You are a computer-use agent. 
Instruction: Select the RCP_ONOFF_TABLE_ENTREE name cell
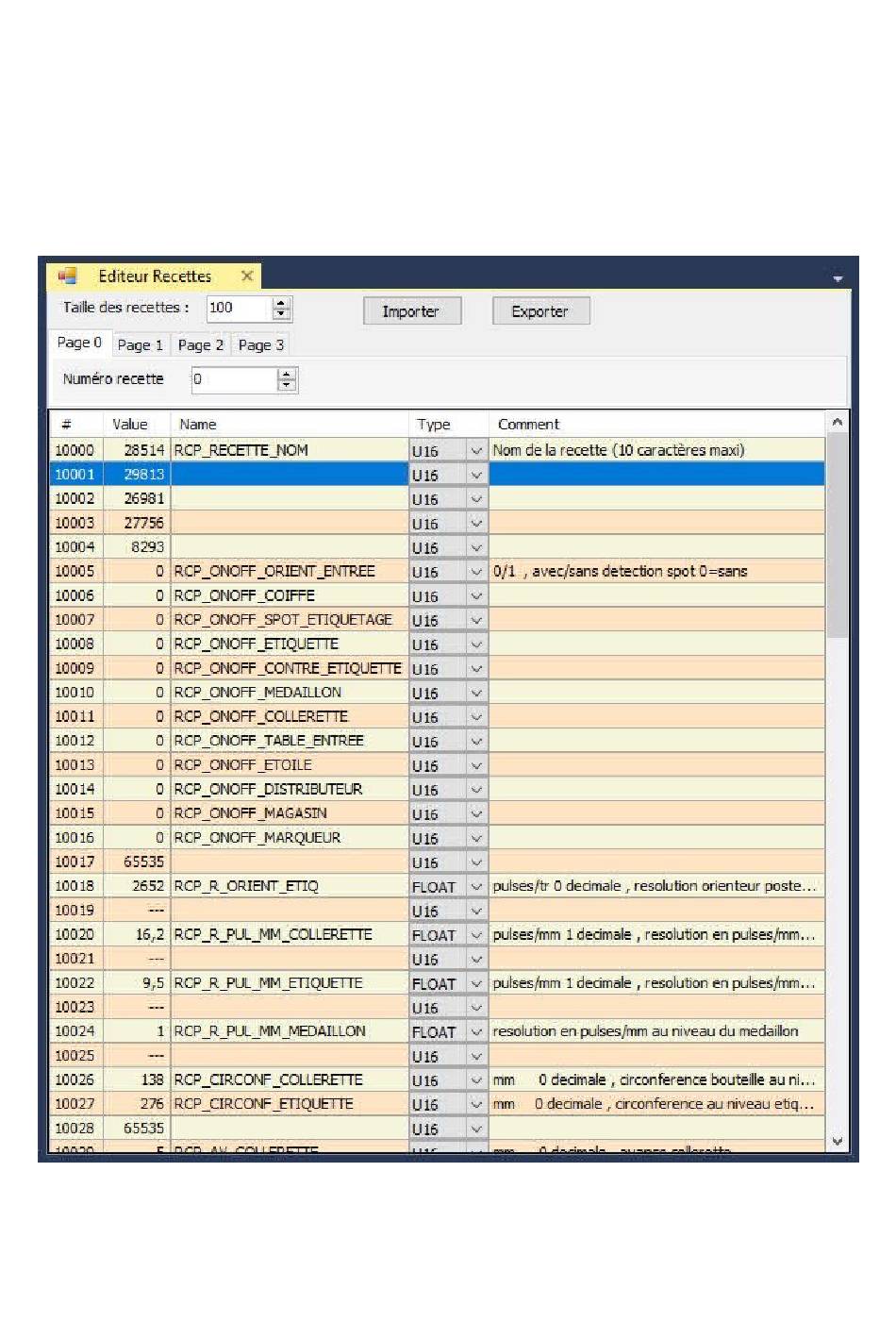point(289,741)
